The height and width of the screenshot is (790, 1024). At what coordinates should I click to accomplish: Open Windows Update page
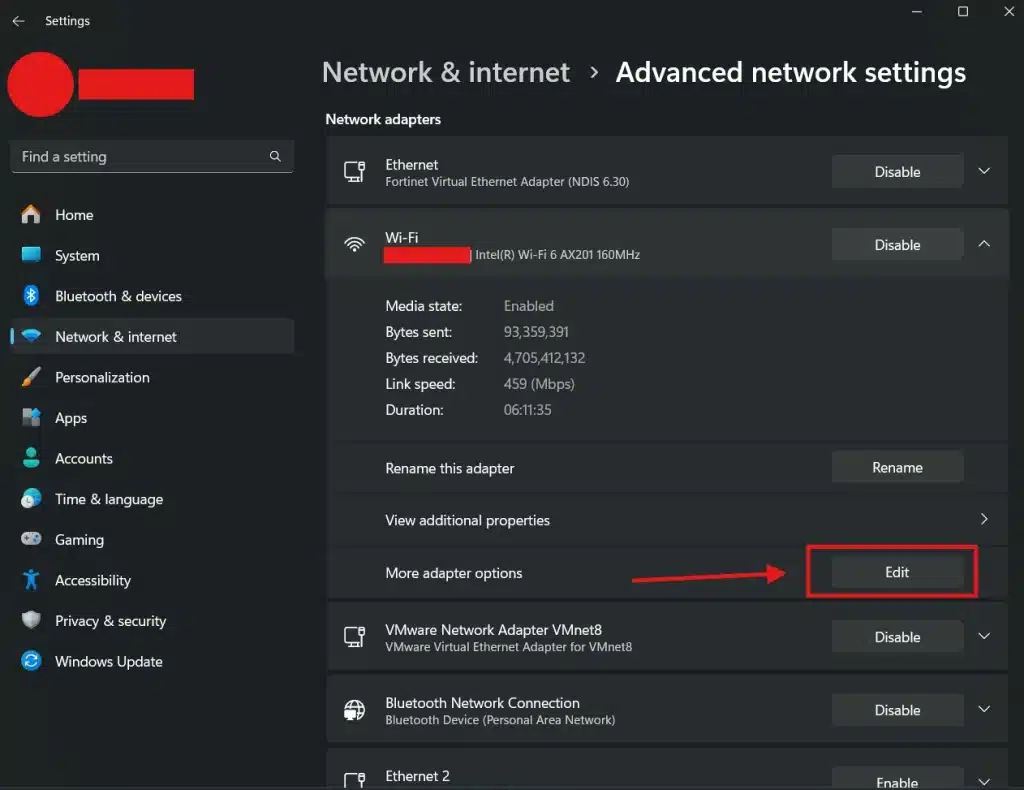[x=152, y=661]
